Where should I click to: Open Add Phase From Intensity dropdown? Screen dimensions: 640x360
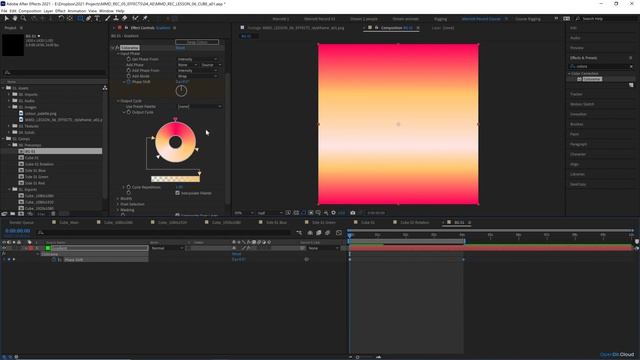(x=198, y=71)
